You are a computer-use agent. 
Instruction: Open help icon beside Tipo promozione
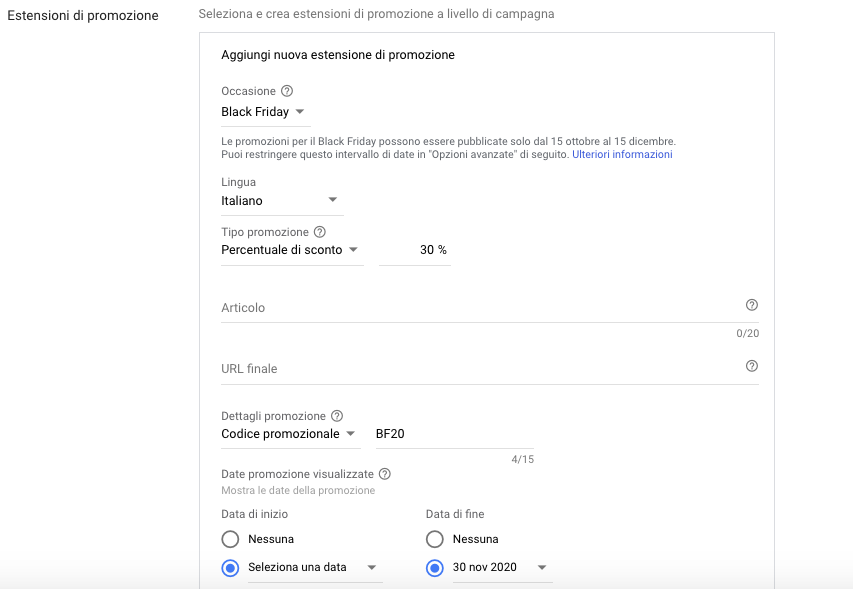tap(320, 232)
